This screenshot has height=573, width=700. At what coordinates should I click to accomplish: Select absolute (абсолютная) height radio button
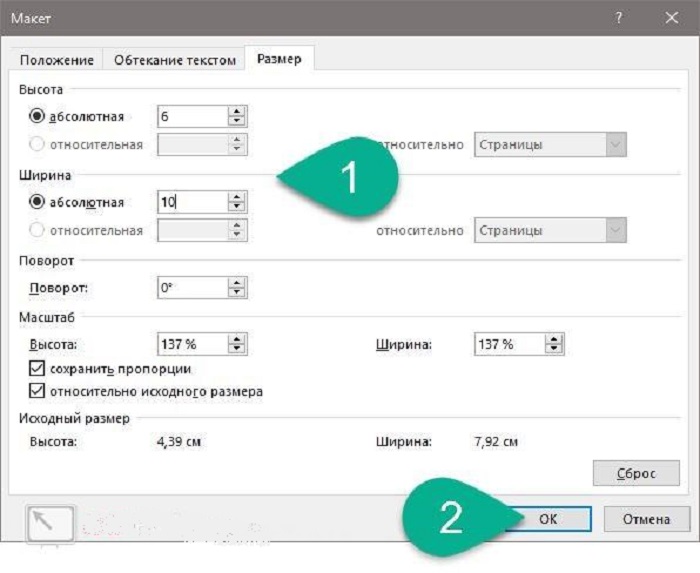(x=38, y=117)
